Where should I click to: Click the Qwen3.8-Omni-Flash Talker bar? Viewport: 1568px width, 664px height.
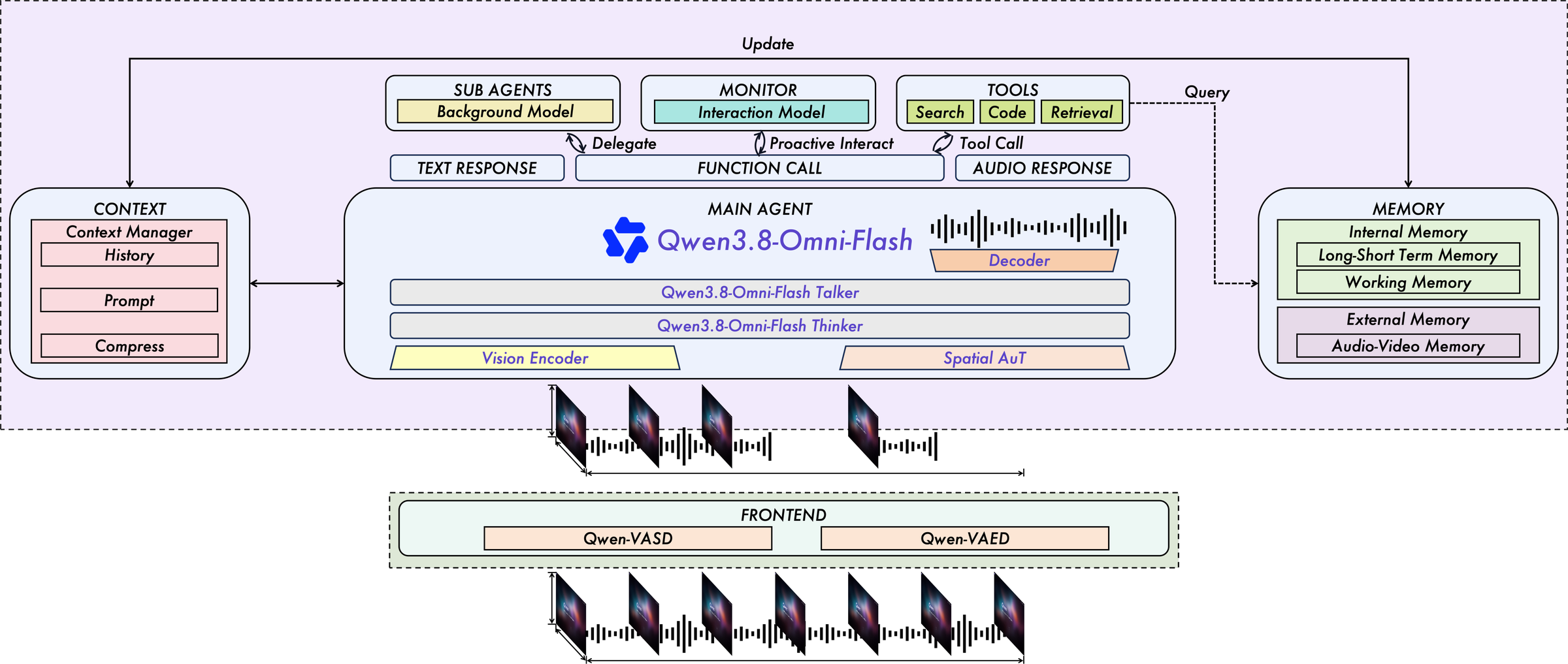(x=759, y=292)
